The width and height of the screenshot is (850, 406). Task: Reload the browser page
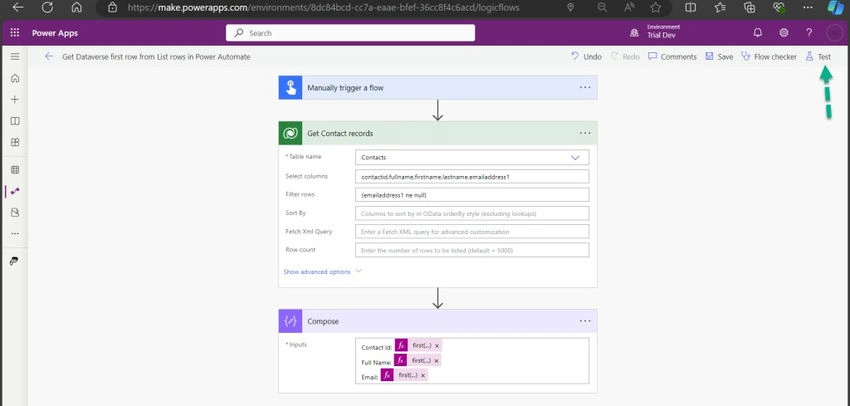coord(47,8)
